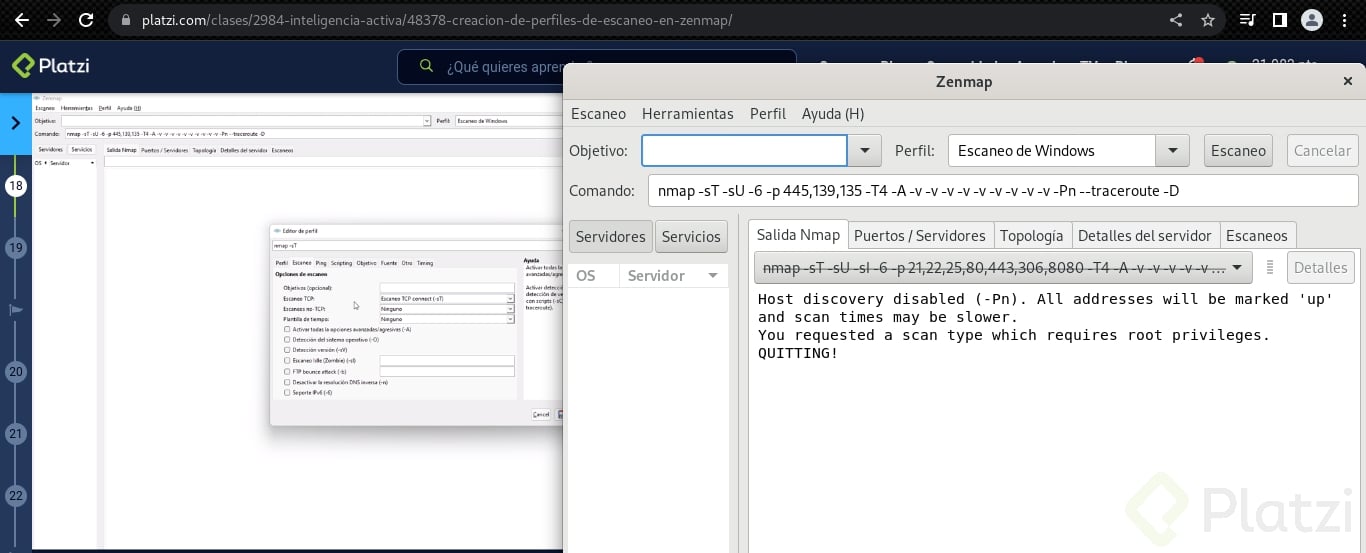
Task: Share this page from address bar
Action: (x=1176, y=20)
